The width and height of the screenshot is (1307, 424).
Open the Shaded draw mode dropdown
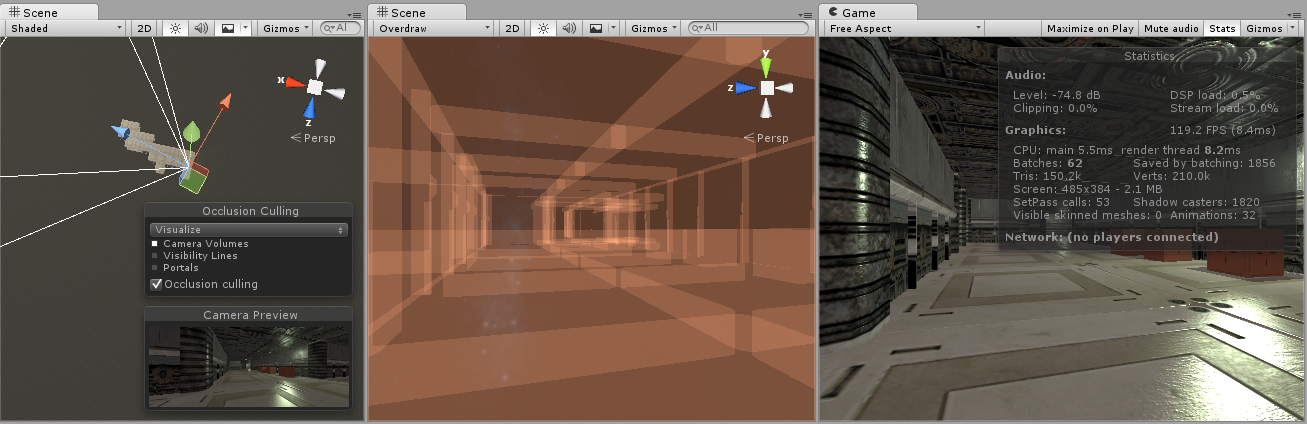tap(68, 28)
